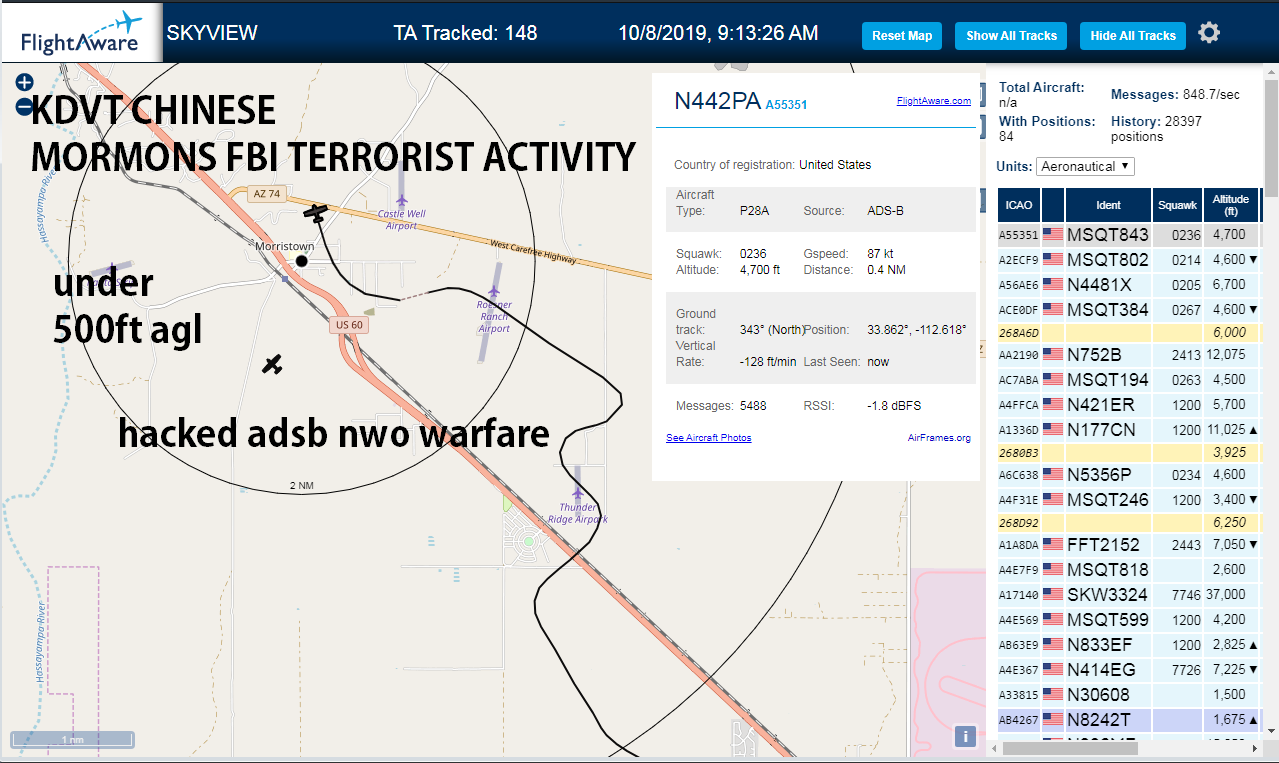This screenshot has width=1279, height=763.
Task: Select the N421ER row ident
Action: 1101,405
